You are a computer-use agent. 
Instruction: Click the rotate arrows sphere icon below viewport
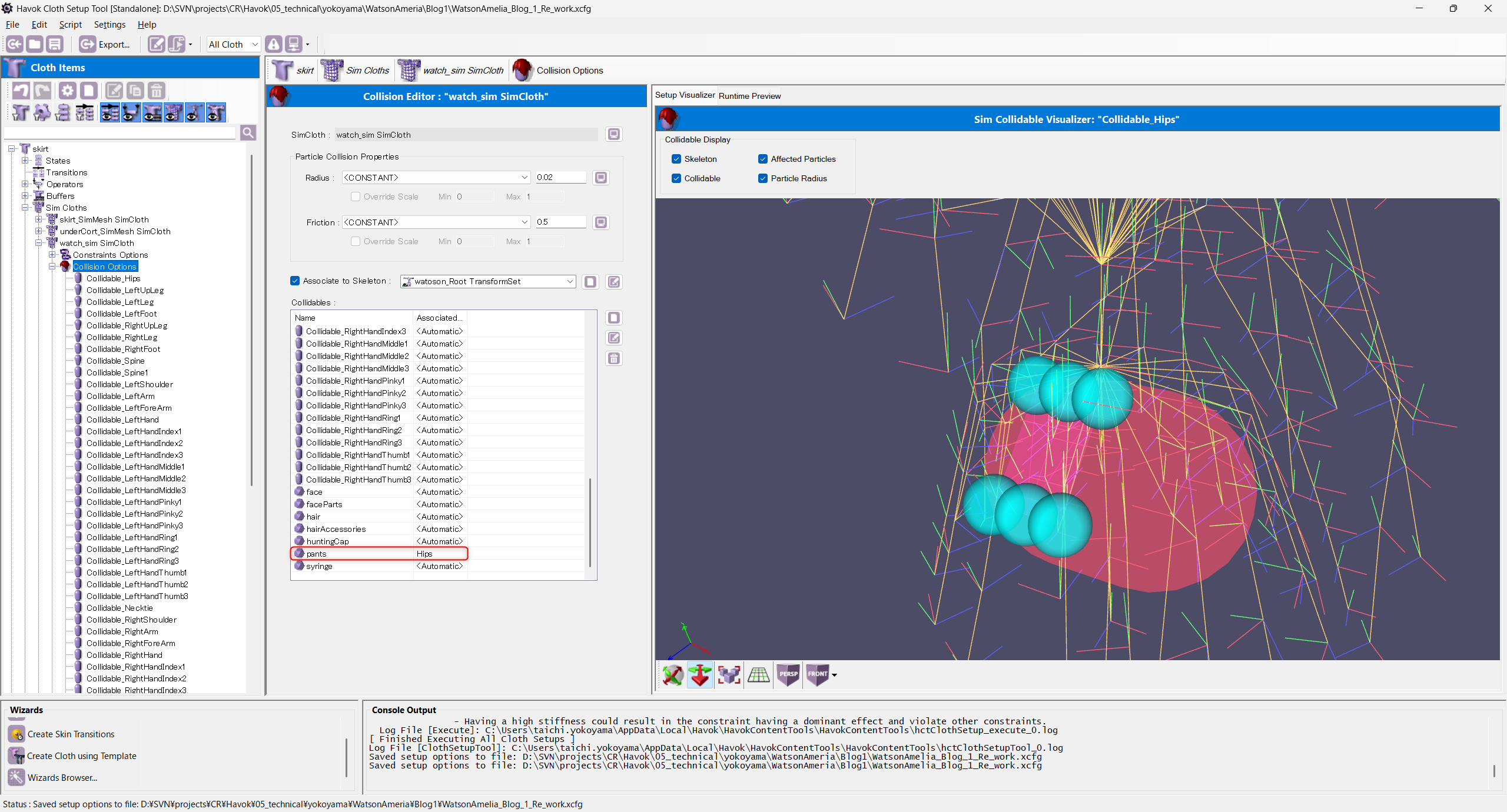click(x=672, y=675)
